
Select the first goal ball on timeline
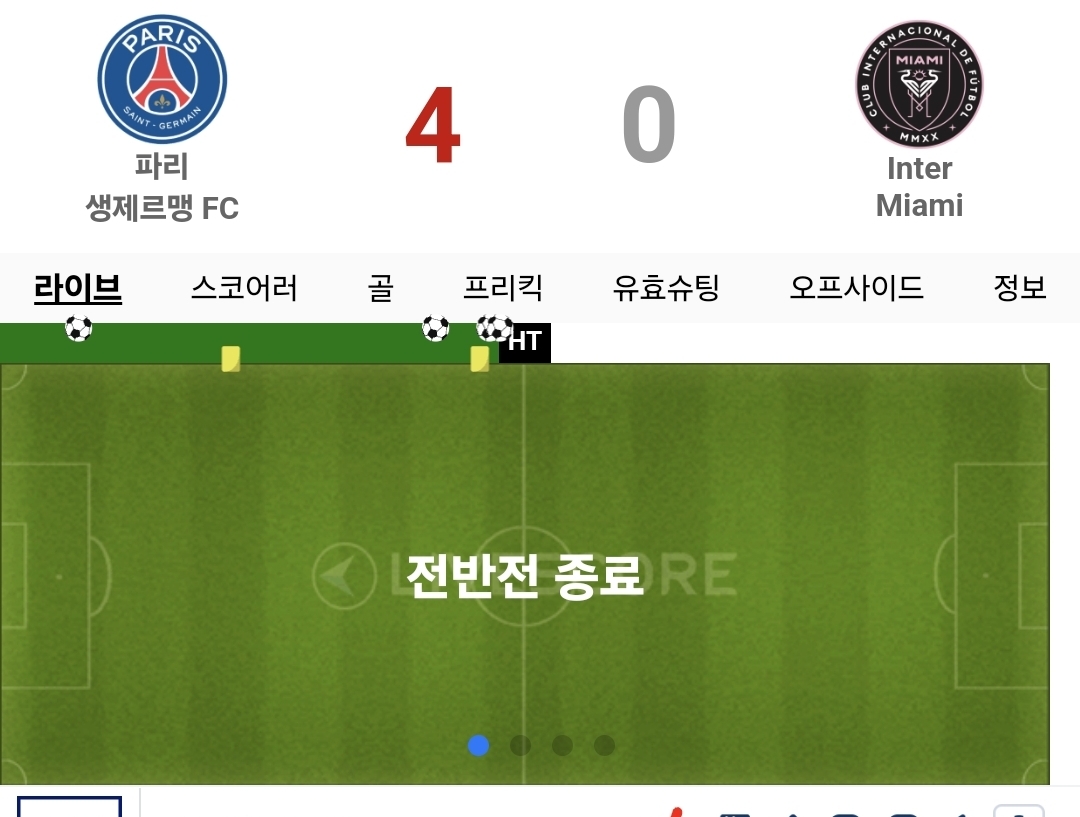(x=79, y=328)
